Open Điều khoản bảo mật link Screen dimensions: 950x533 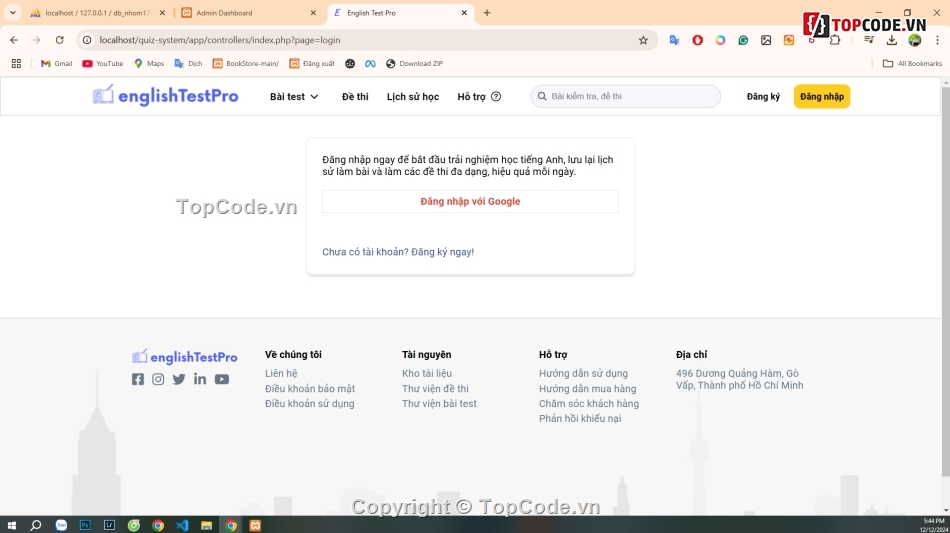coord(310,389)
